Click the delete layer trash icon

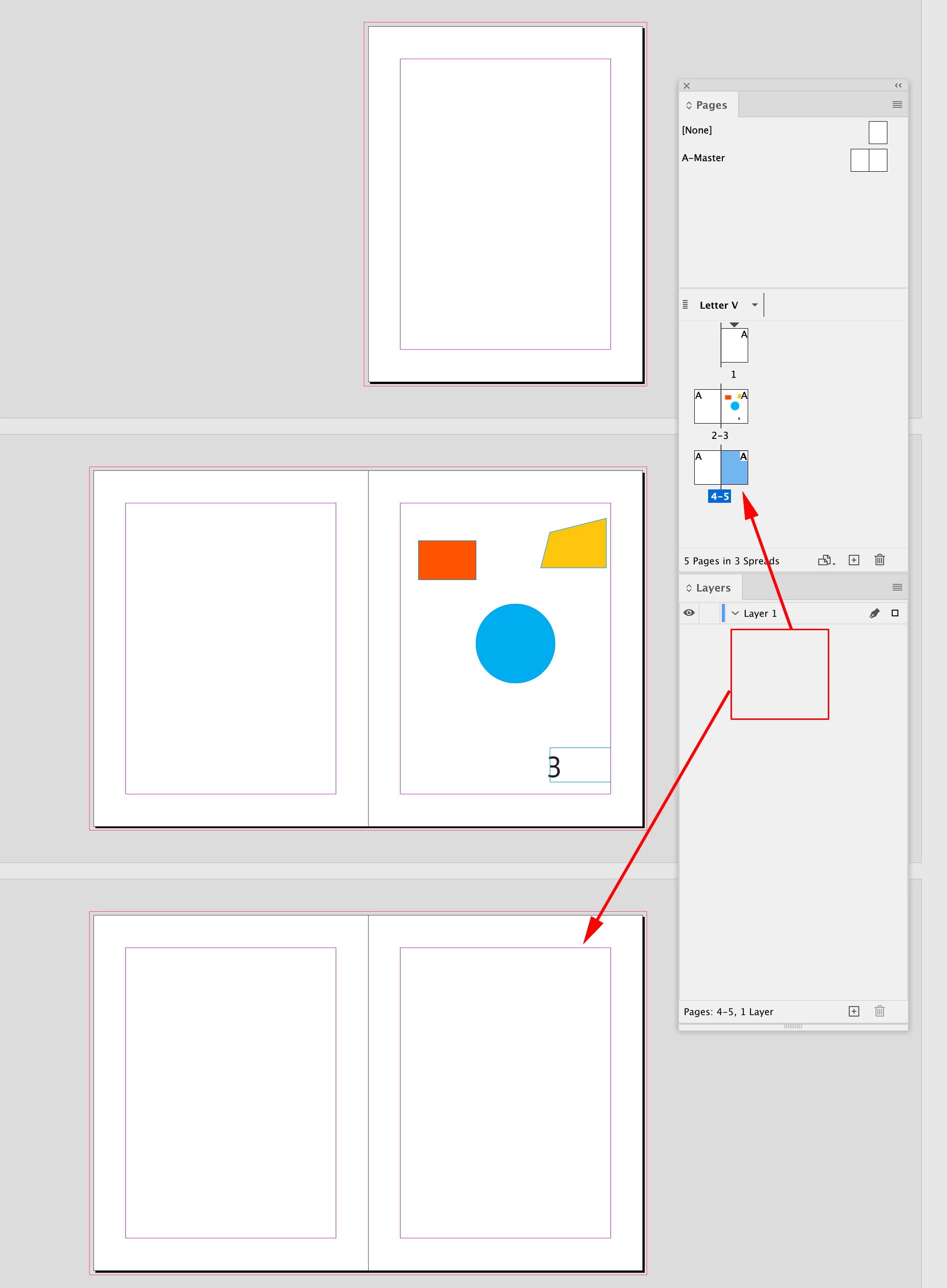[879, 1011]
